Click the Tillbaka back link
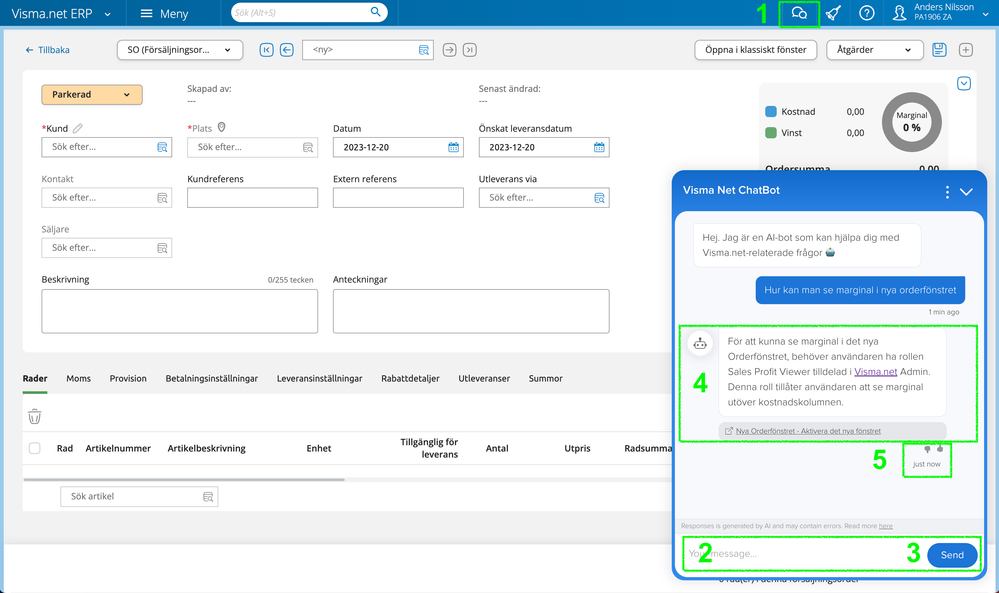 47,50
